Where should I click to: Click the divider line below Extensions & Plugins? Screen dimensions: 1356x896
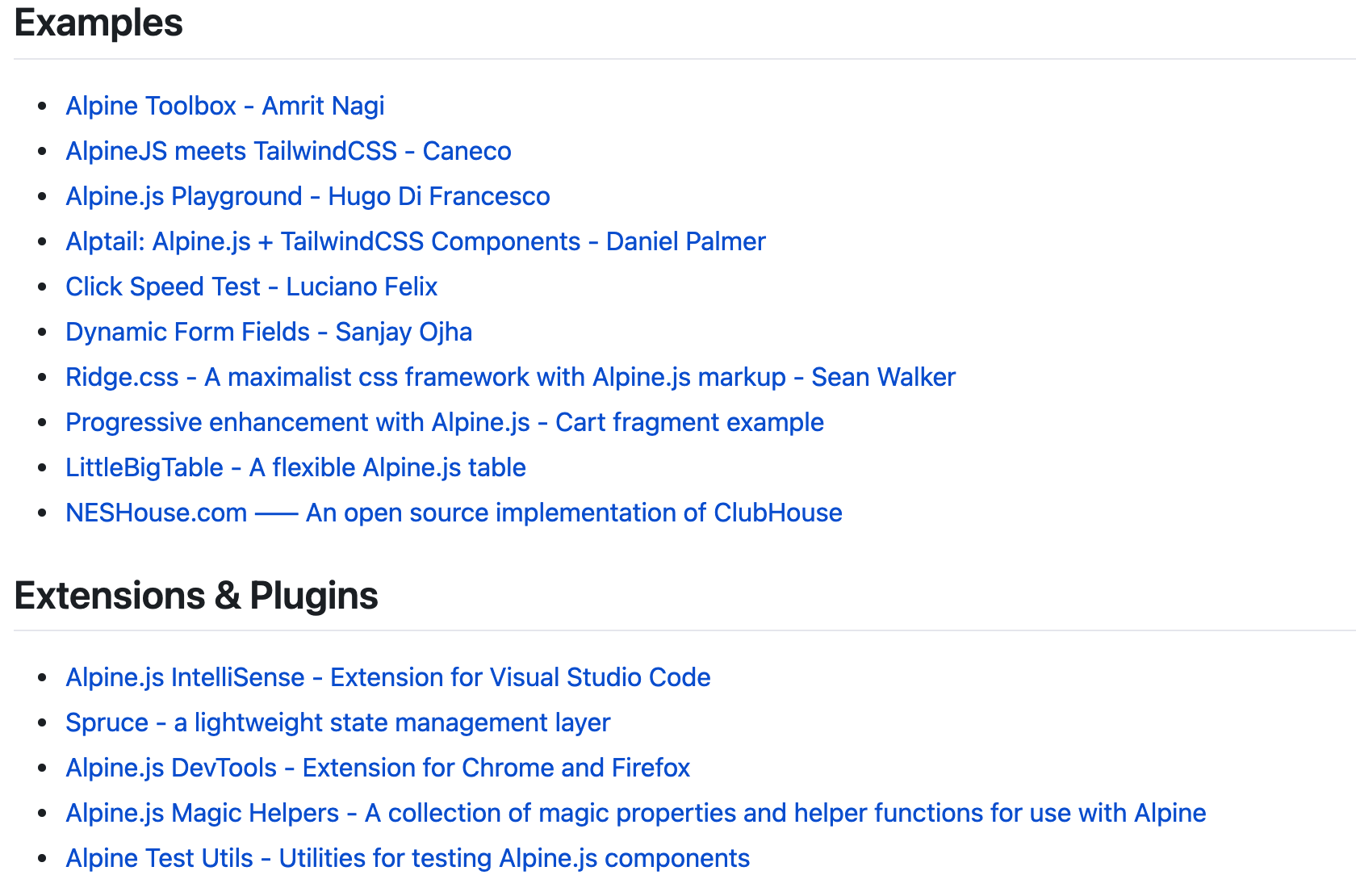pyautogui.click(x=678, y=630)
